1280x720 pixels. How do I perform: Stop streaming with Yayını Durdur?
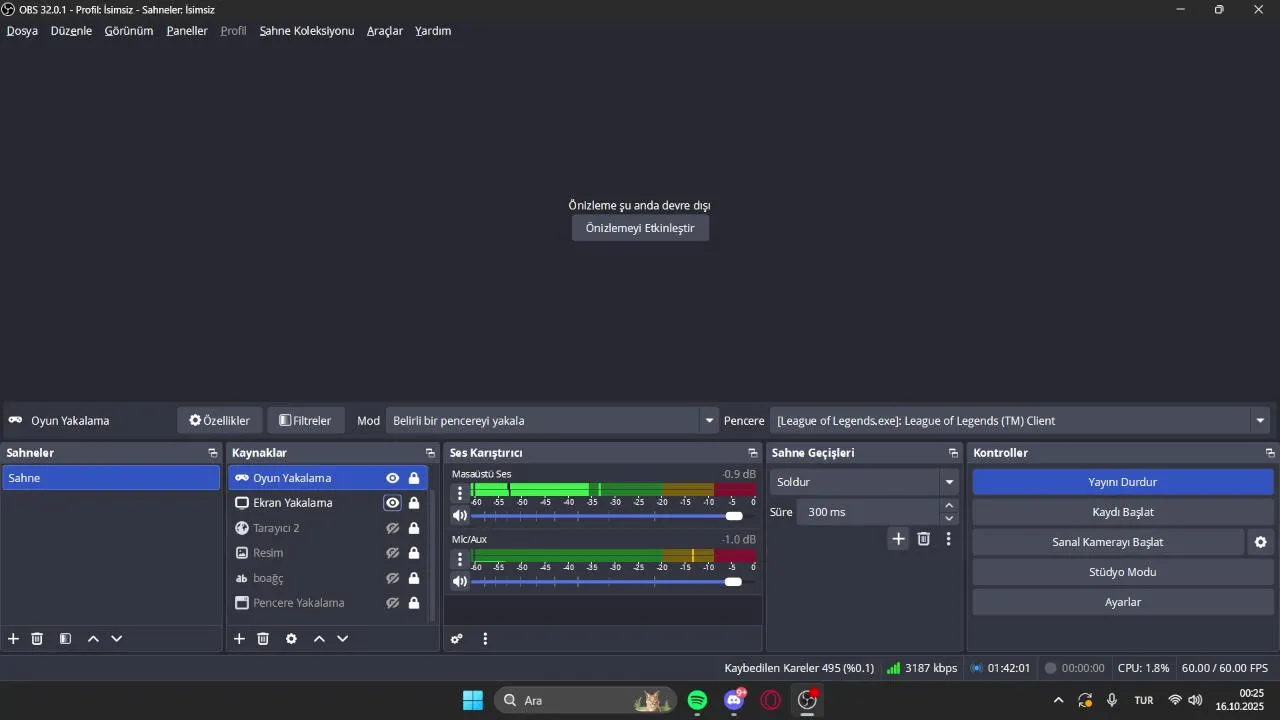[x=1123, y=482]
